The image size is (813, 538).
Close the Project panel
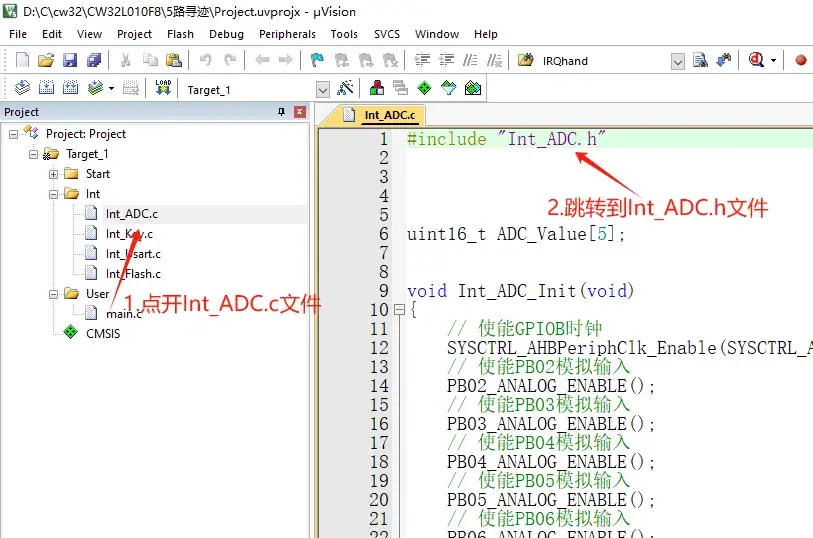tap(299, 112)
